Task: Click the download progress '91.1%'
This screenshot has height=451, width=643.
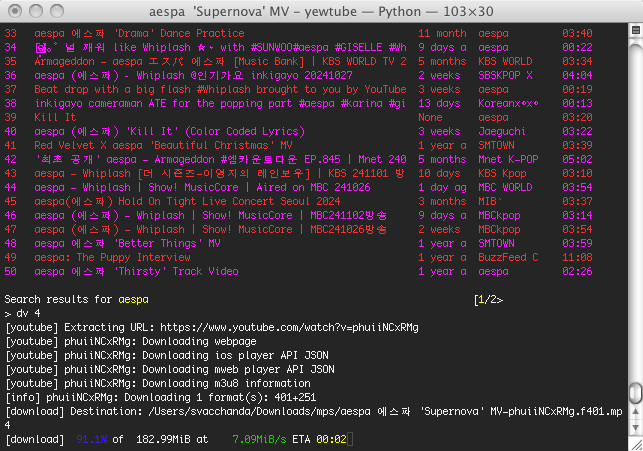Action: (x=92, y=439)
